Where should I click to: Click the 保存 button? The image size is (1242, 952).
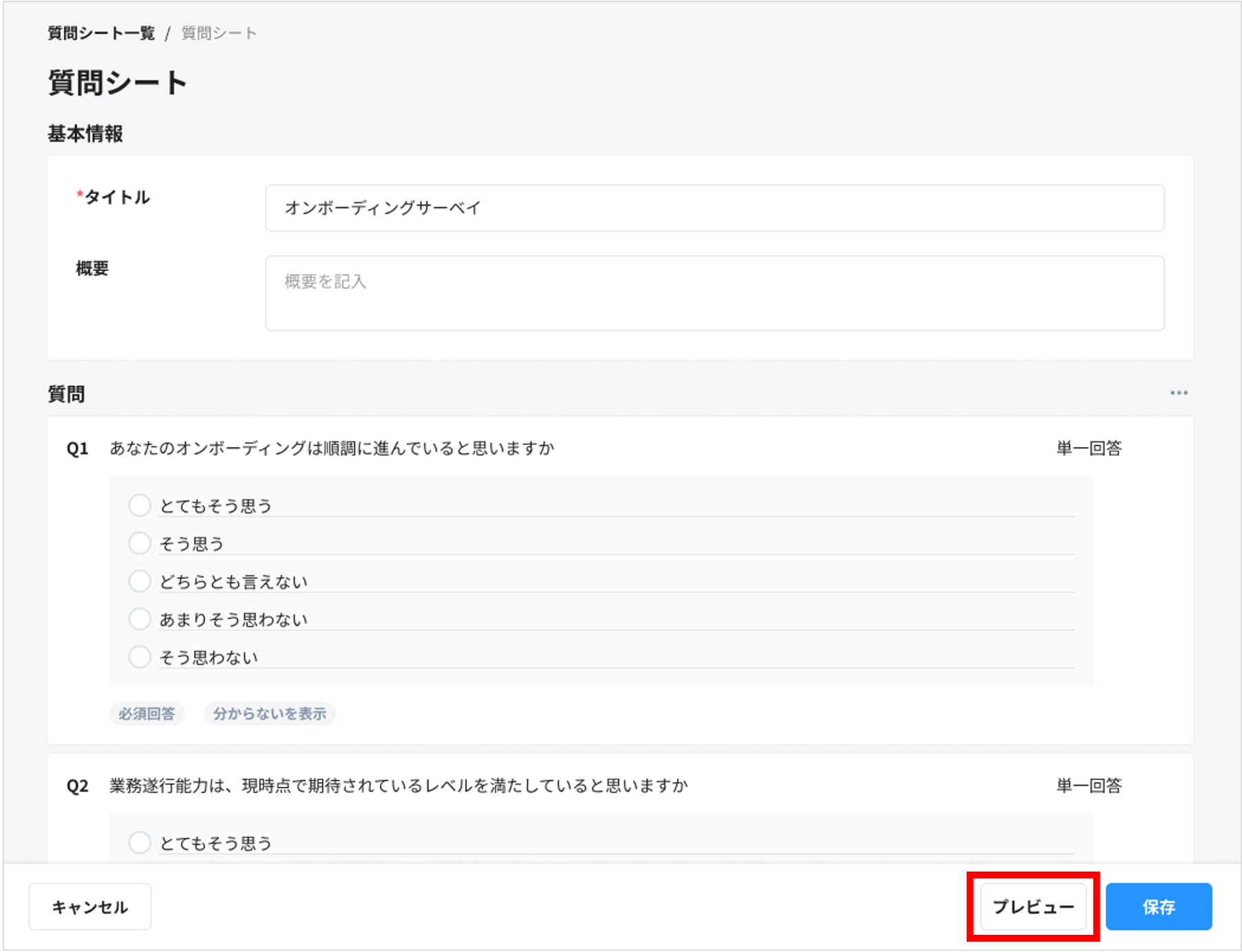(1158, 906)
